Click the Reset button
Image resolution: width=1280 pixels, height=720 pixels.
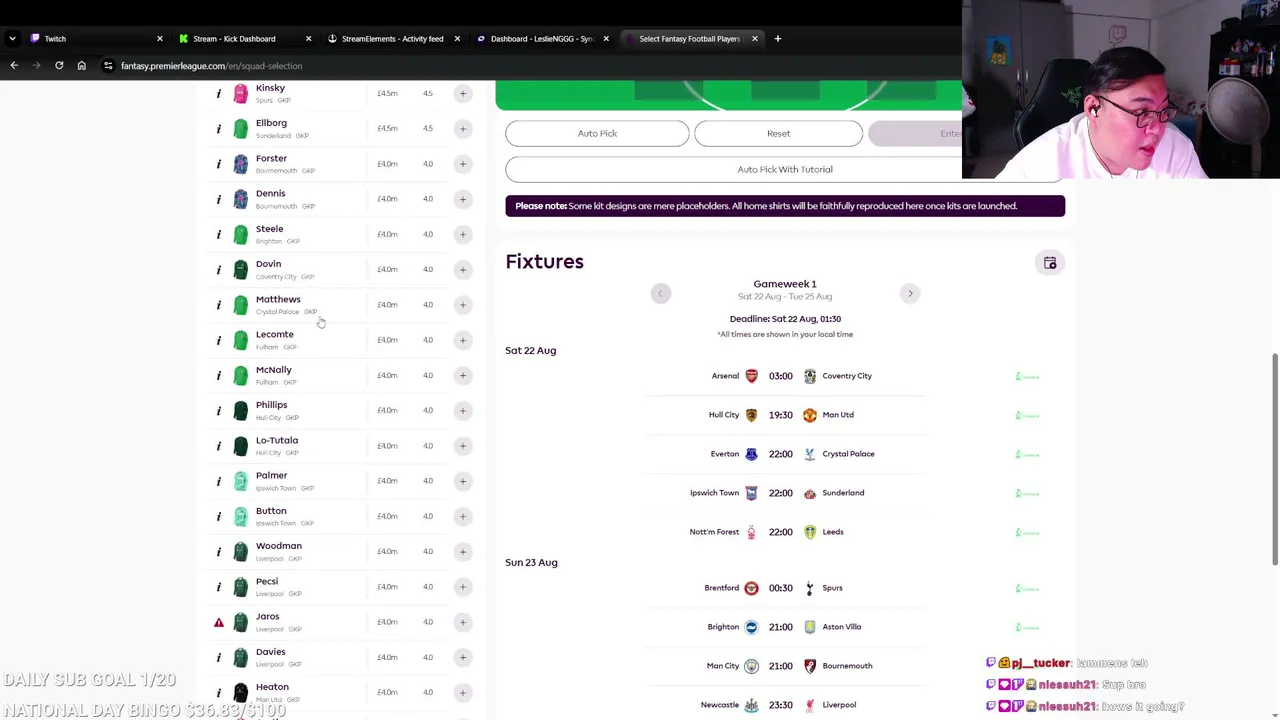point(778,133)
